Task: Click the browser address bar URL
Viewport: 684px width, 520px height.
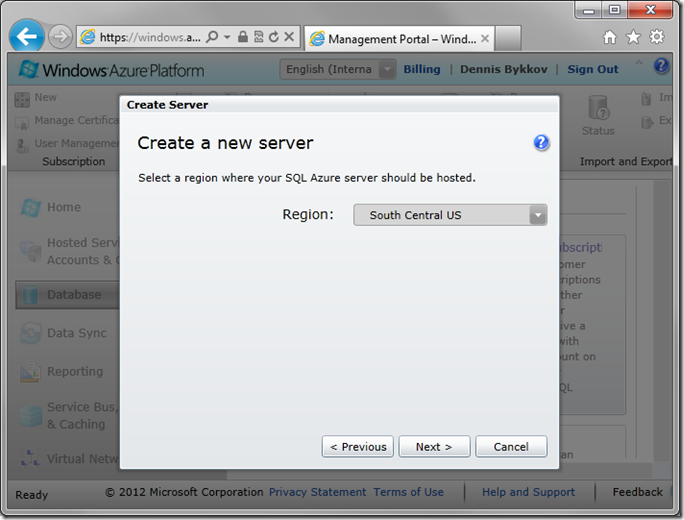Action: coord(150,38)
